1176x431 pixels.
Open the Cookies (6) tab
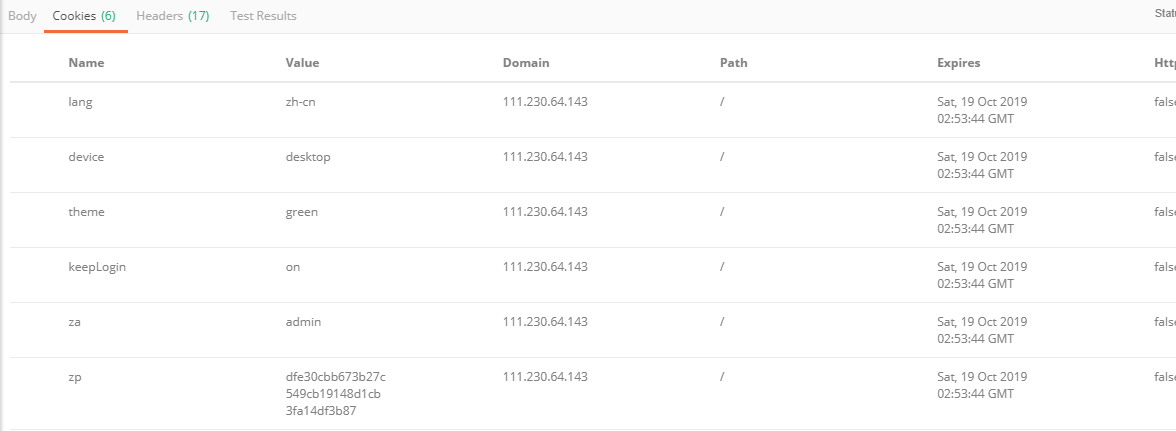pyautogui.click(x=84, y=16)
